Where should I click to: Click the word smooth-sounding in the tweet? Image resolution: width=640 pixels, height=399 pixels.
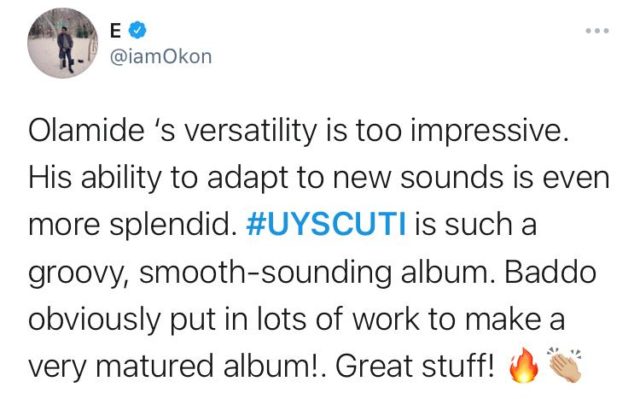(265, 272)
